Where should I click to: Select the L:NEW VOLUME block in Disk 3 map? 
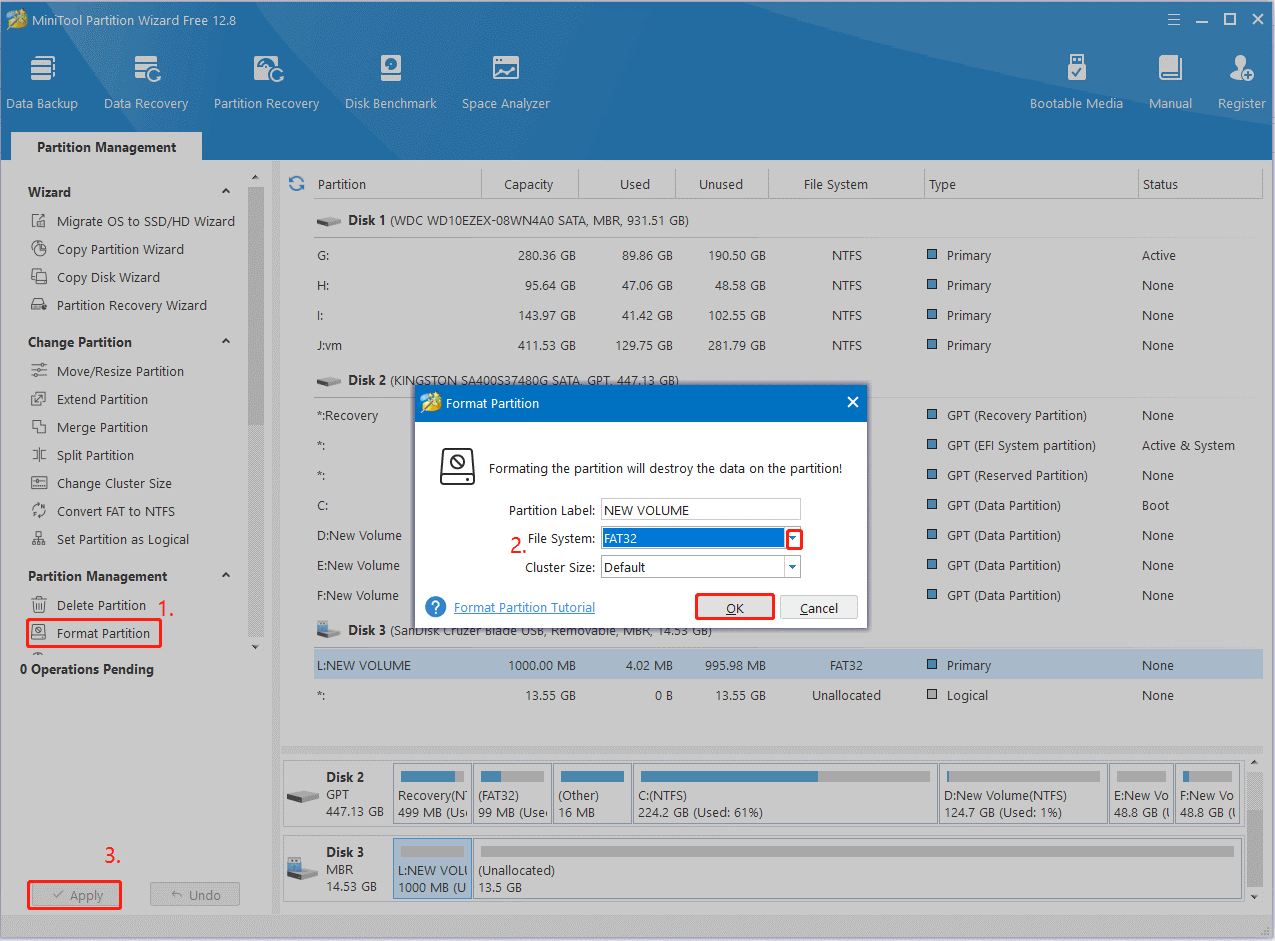click(x=432, y=870)
